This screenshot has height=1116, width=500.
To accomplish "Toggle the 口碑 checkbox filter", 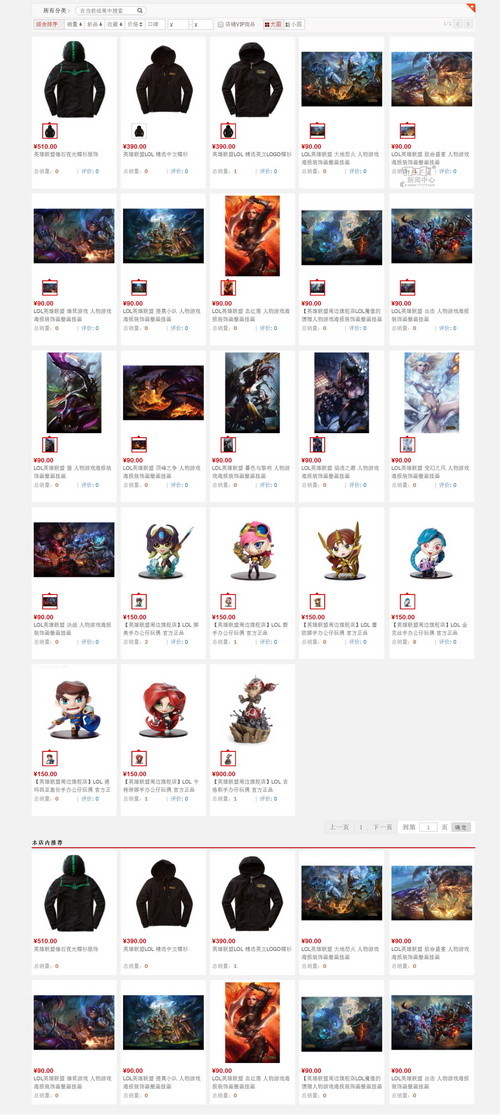I will pyautogui.click(x=155, y=24).
